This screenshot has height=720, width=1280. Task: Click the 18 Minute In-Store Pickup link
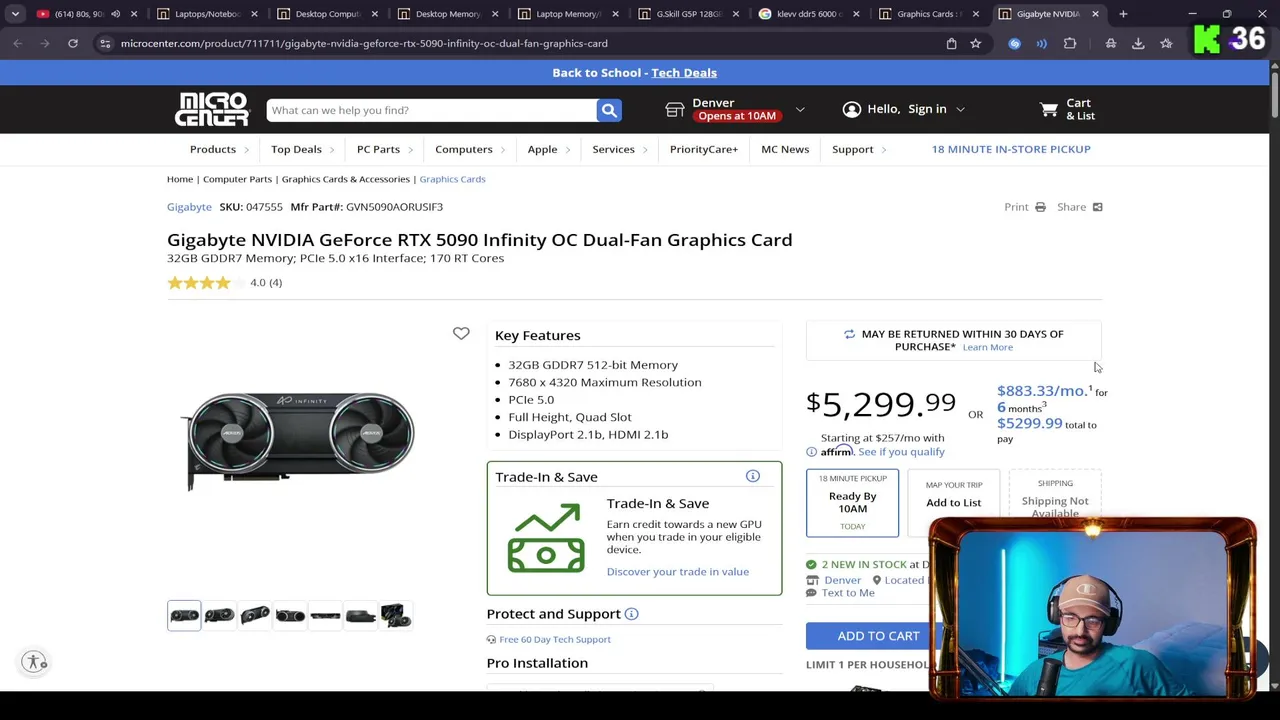[1011, 149]
